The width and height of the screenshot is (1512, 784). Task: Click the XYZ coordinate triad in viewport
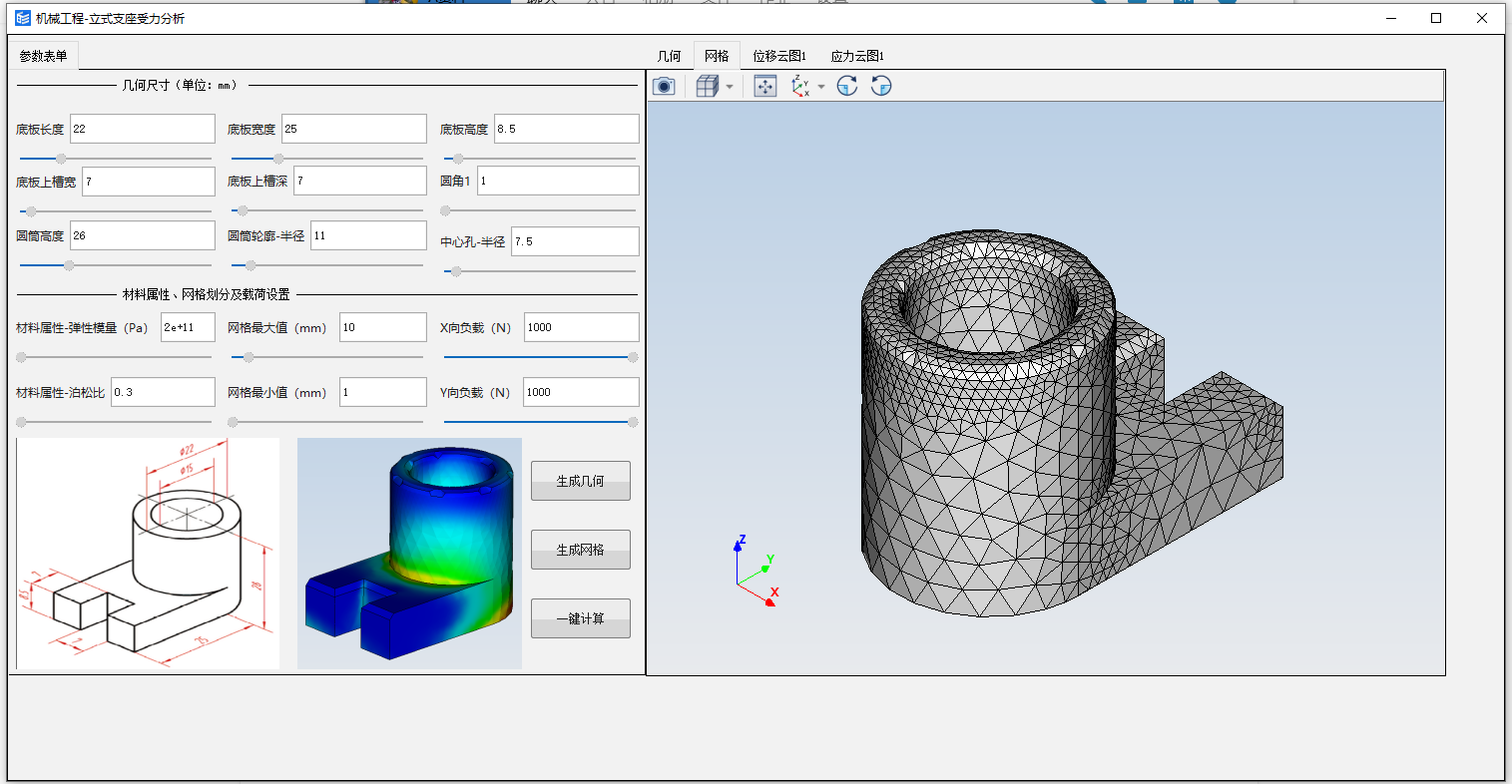point(756,572)
